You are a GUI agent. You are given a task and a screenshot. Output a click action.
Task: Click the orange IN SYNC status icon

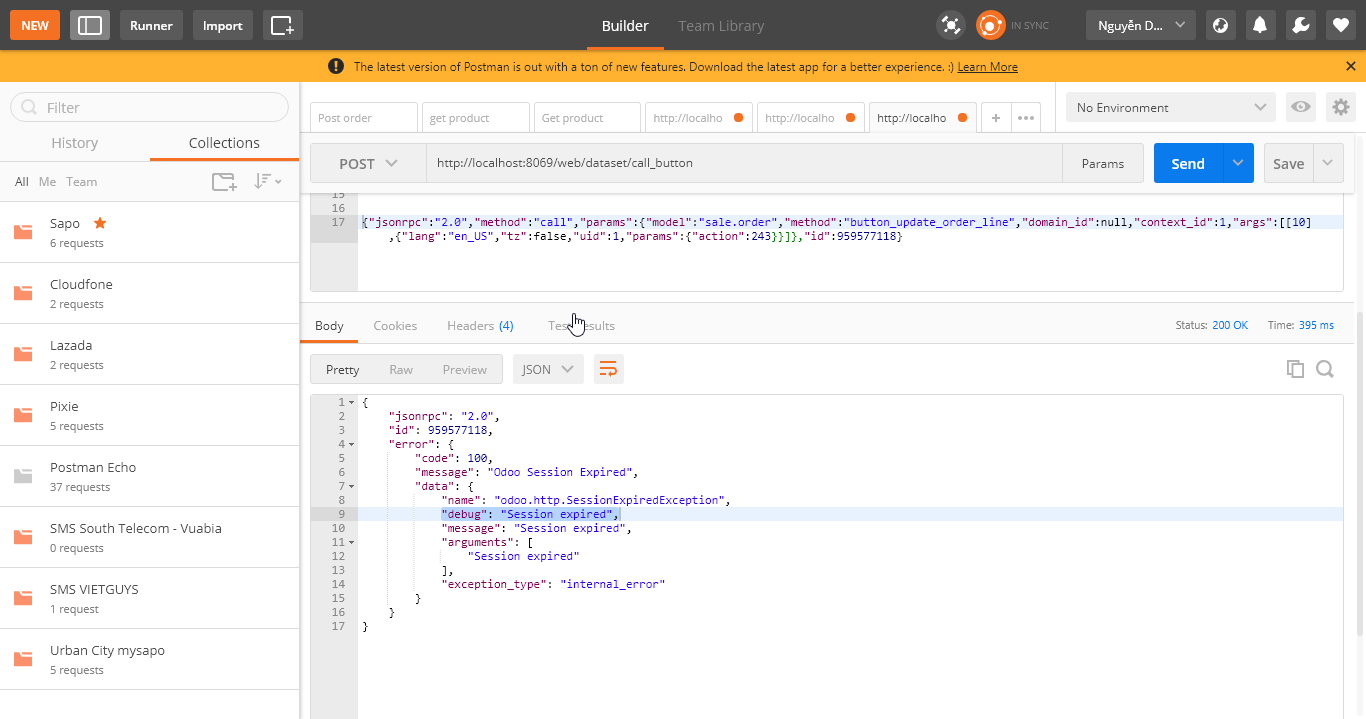click(989, 25)
